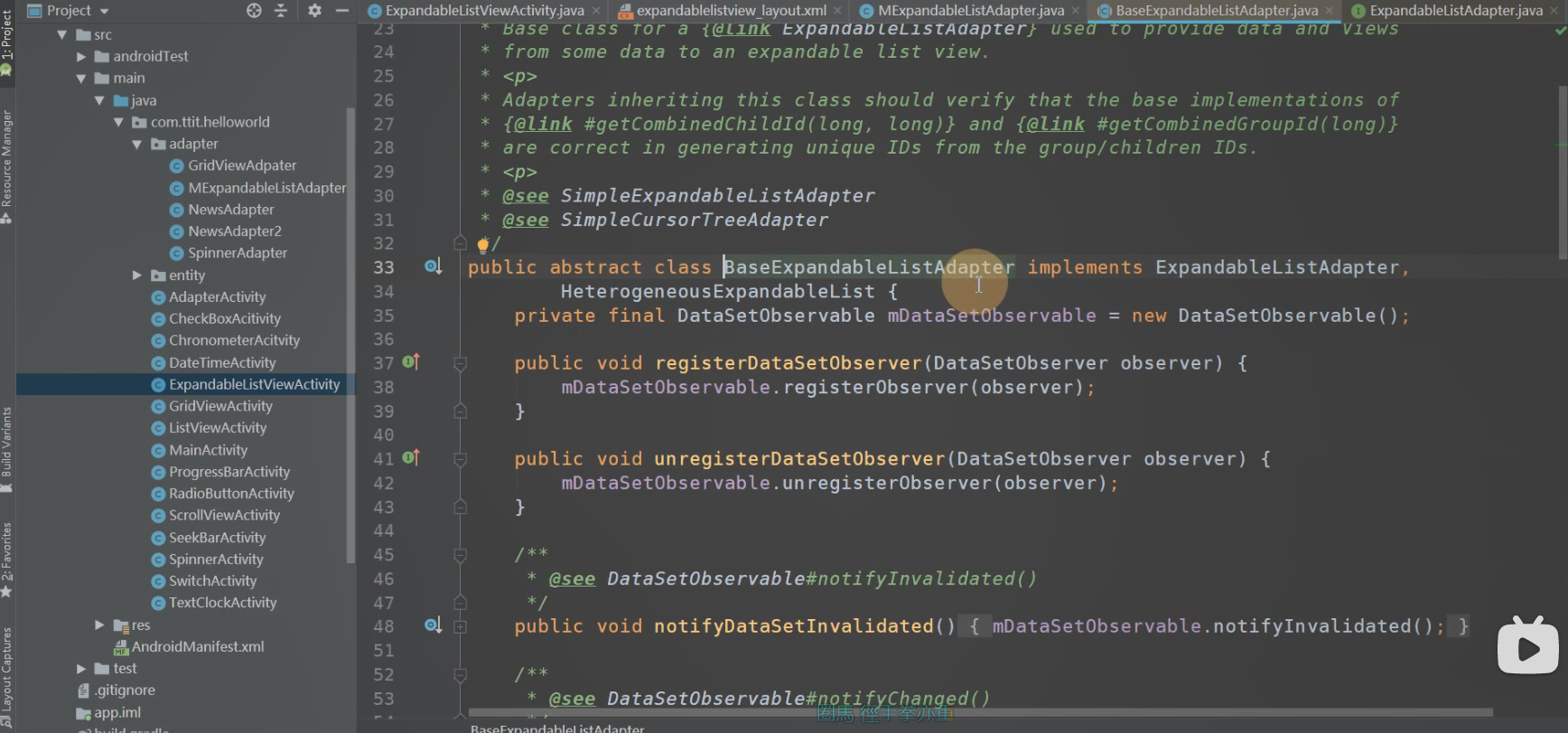Screen dimensions: 1568x733
Task: Open SeekBarActivity file
Action: coord(208,538)
